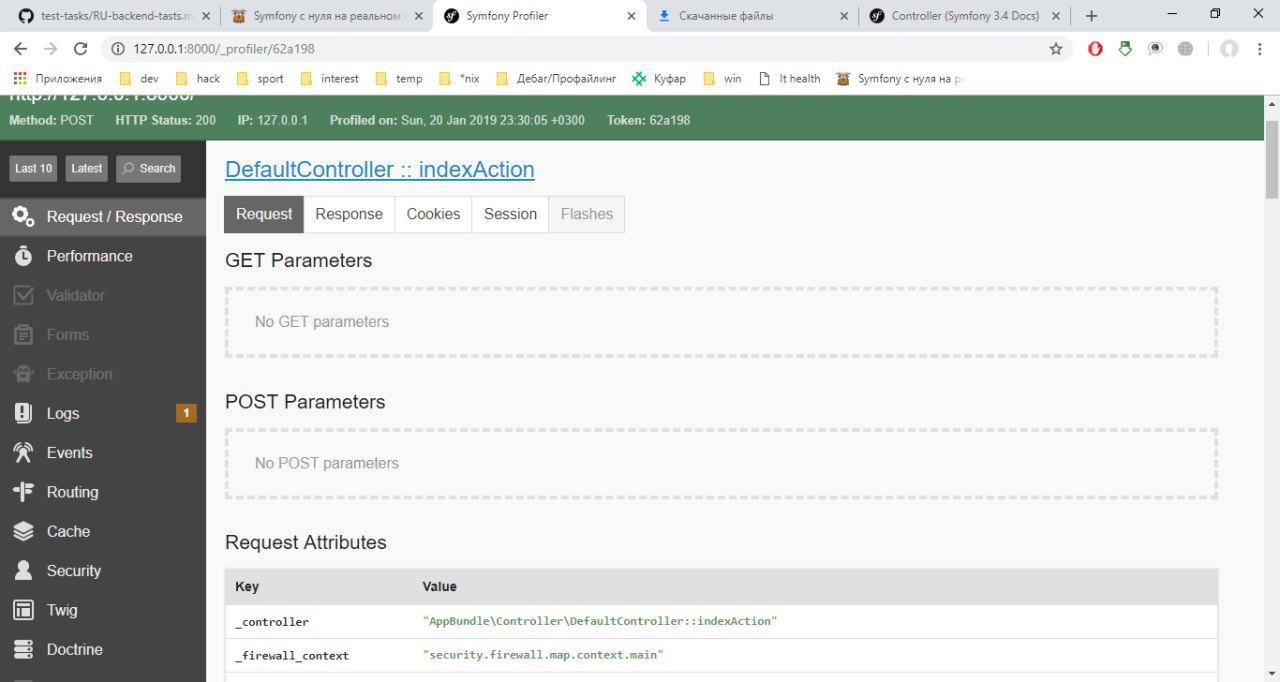Open the Request / Response menu item
The height and width of the screenshot is (682, 1280).
click(x=103, y=217)
